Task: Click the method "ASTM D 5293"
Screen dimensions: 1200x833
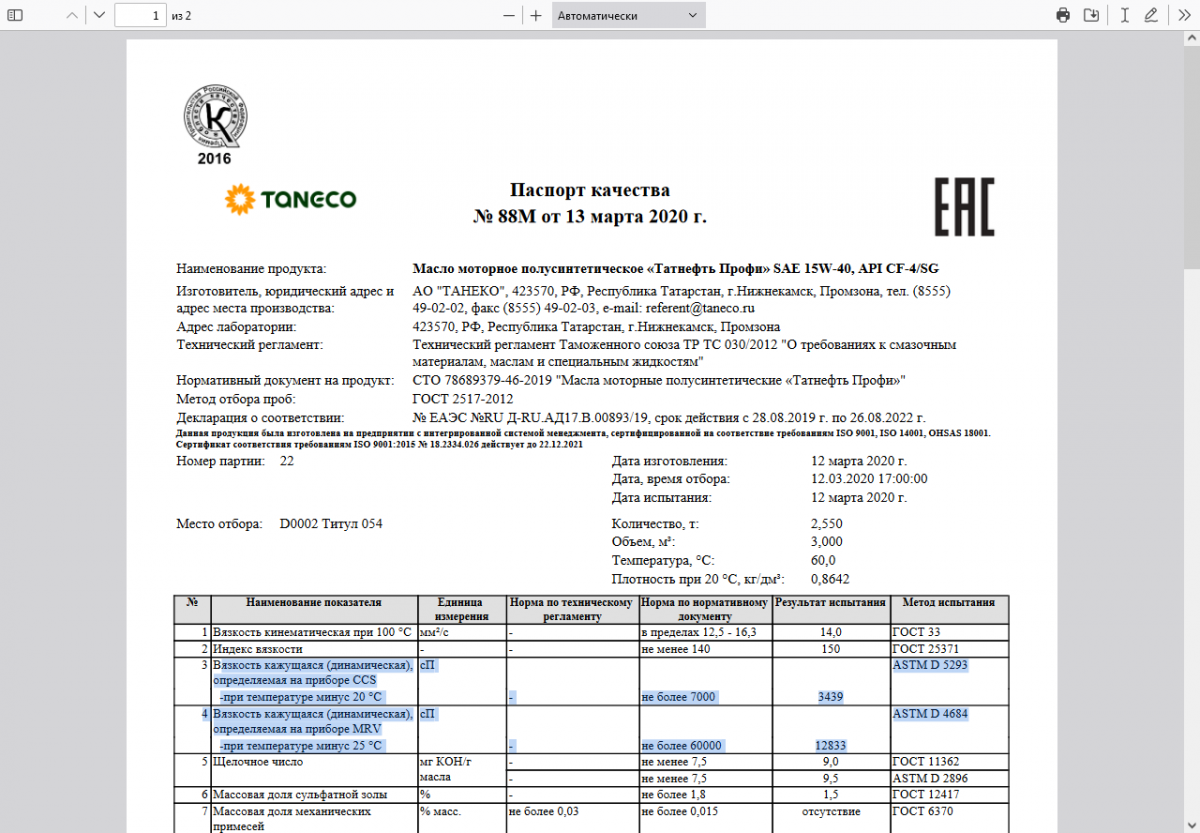Action: point(930,665)
